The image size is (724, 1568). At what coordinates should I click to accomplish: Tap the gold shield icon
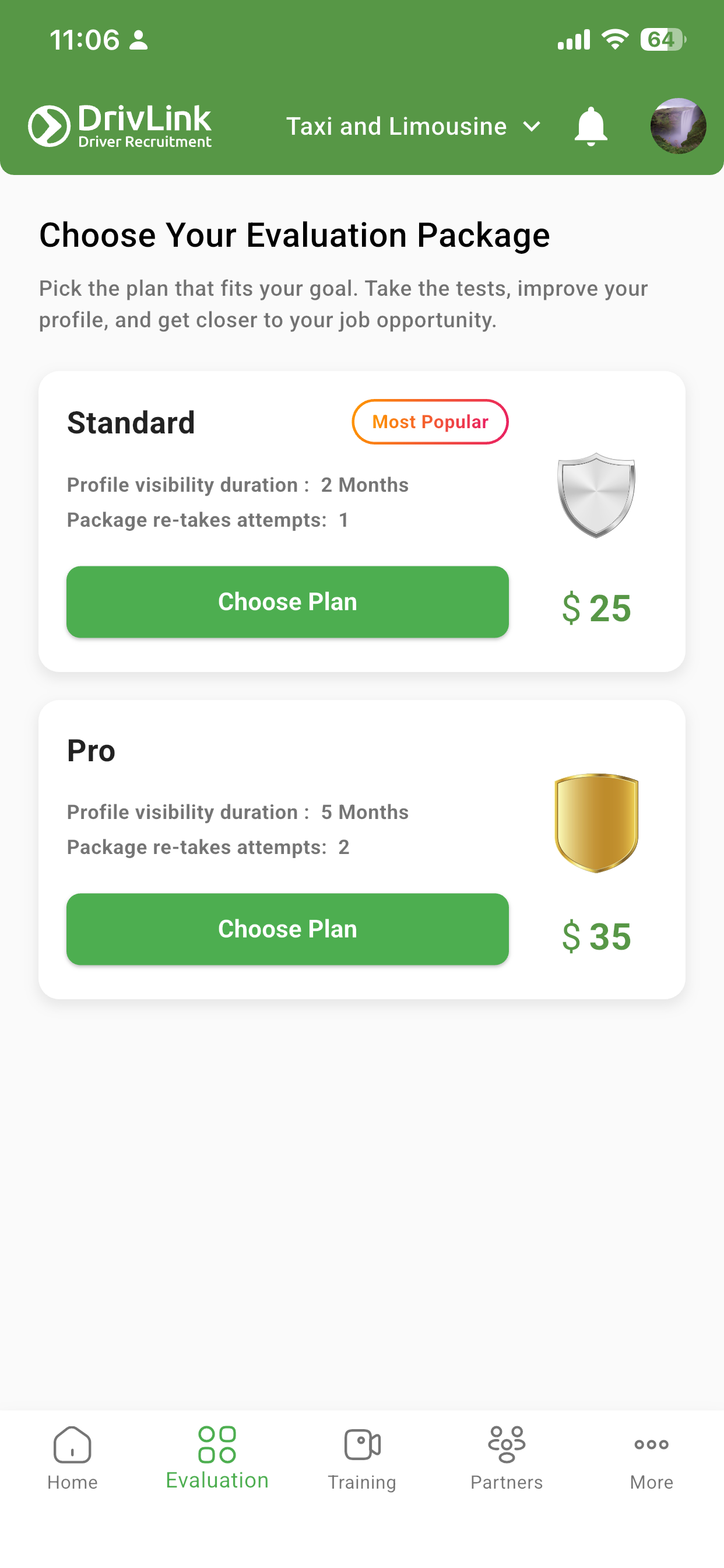[596, 823]
